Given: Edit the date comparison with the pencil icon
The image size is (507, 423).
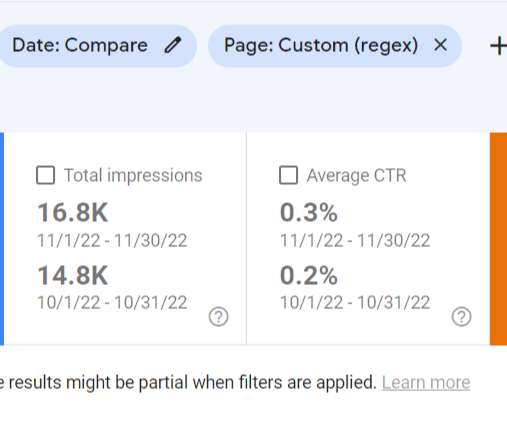Looking at the screenshot, I should click(173, 45).
